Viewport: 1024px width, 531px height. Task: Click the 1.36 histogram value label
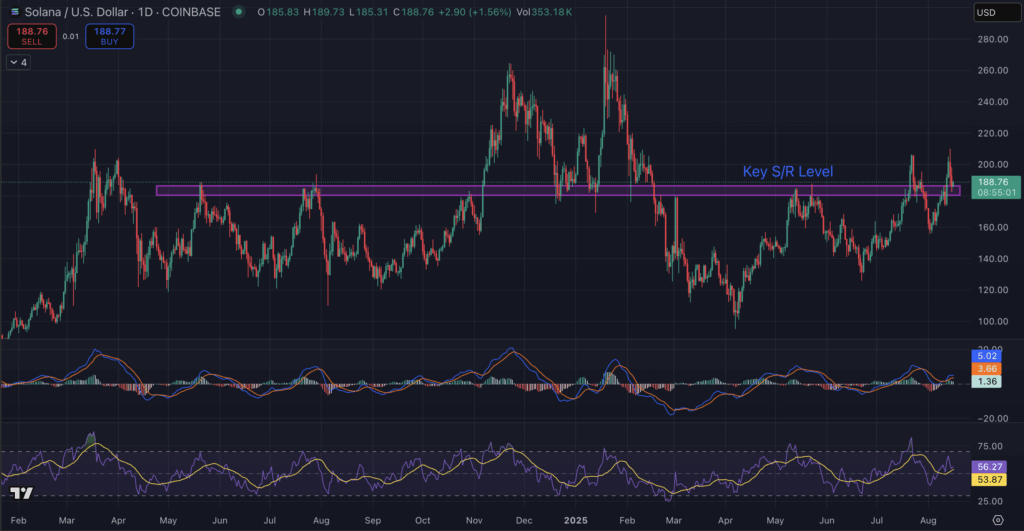tap(986, 381)
